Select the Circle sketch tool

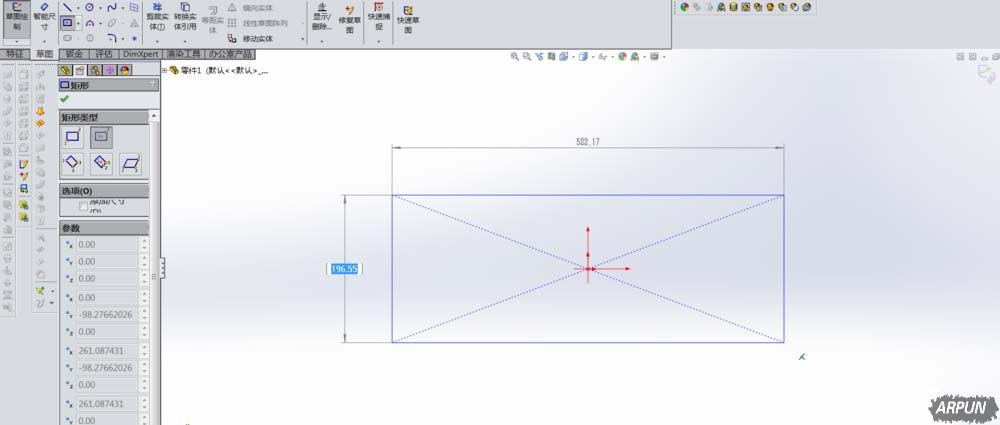click(89, 7)
